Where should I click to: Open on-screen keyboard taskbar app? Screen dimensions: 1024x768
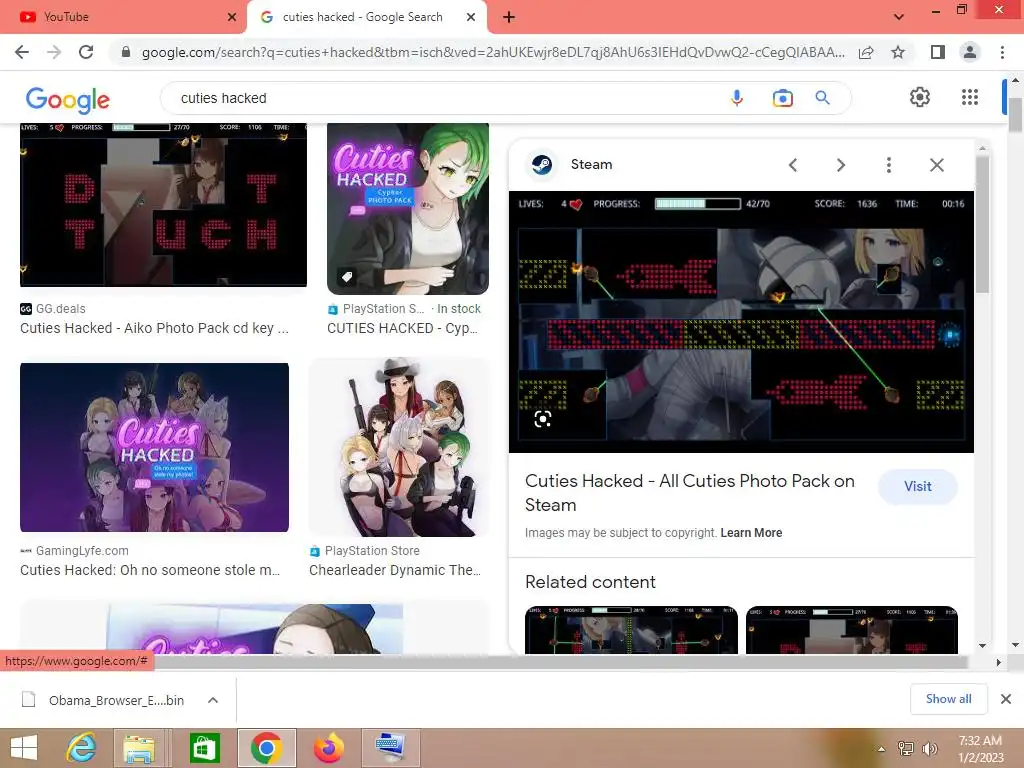point(391,748)
